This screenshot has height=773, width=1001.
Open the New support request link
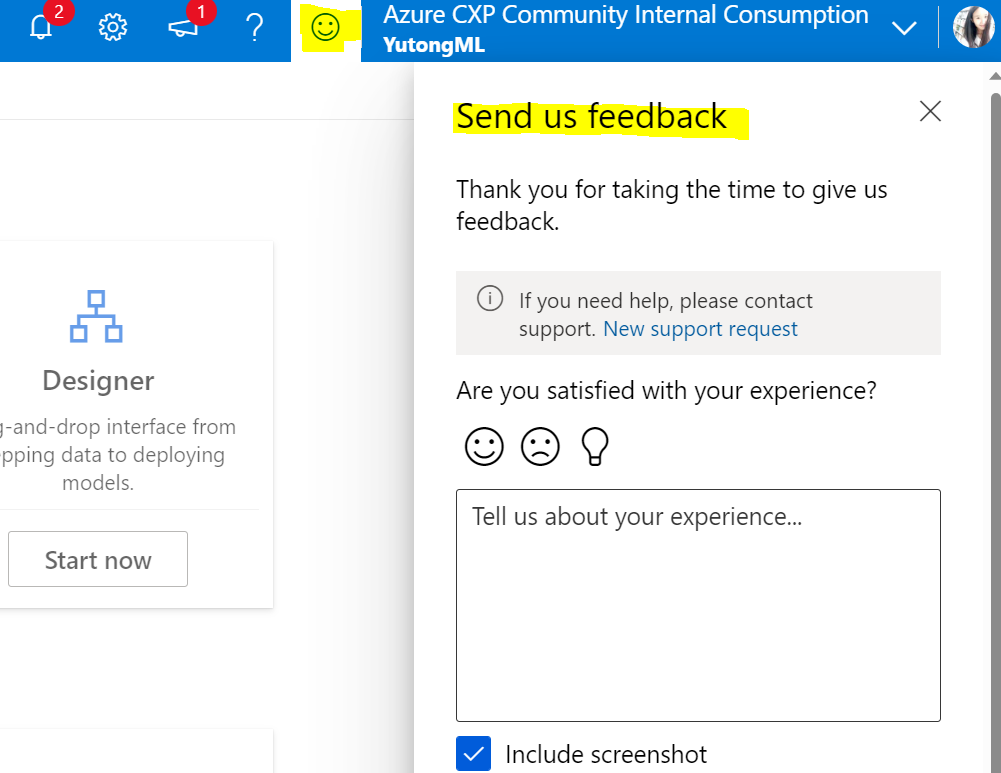click(x=700, y=328)
